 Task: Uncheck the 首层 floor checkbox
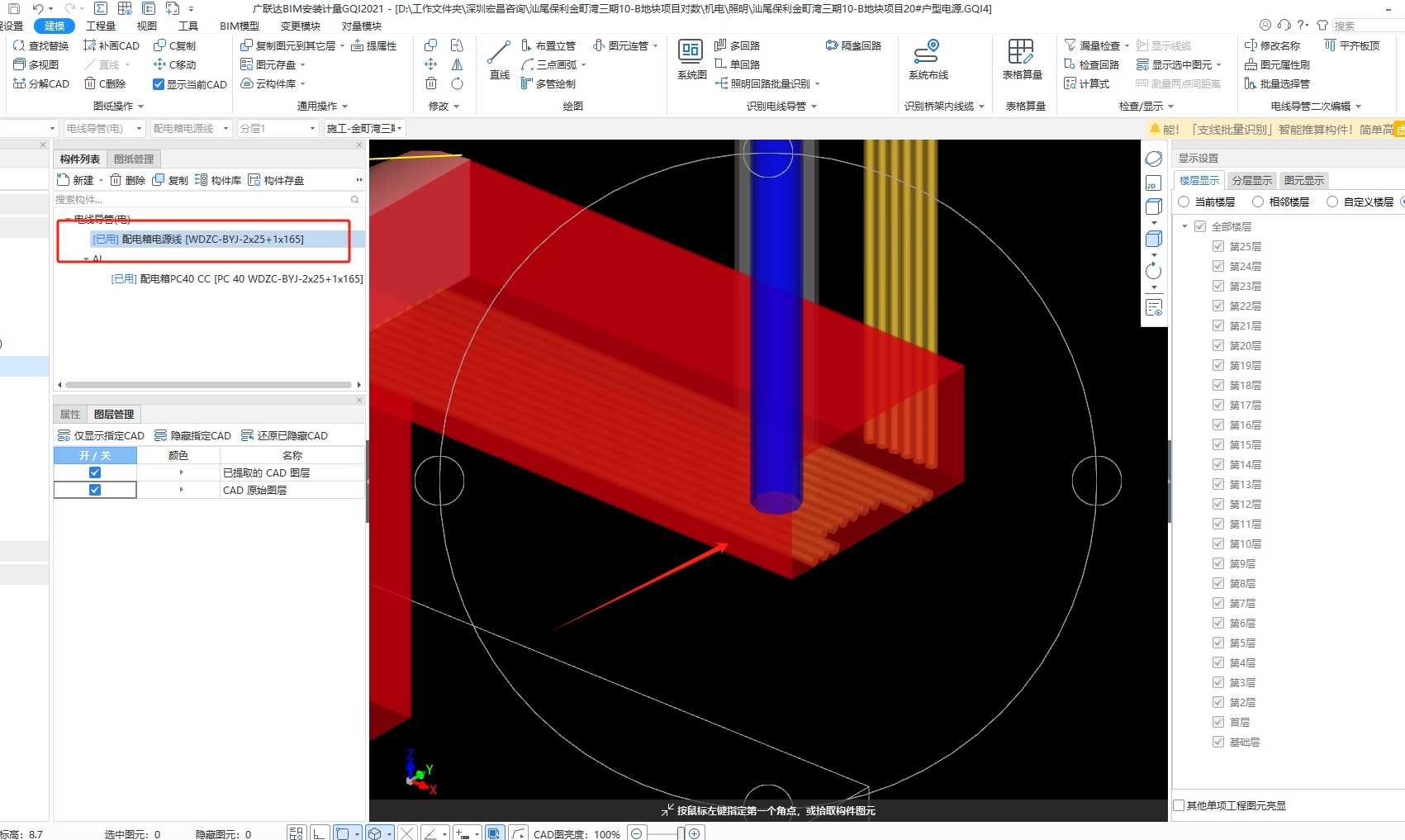click(x=1218, y=722)
